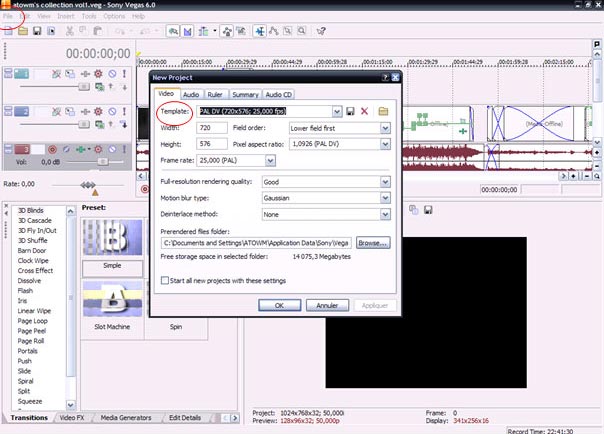Switch to the Audio tab in New Project
The width and height of the screenshot is (604, 434).
click(x=190, y=94)
